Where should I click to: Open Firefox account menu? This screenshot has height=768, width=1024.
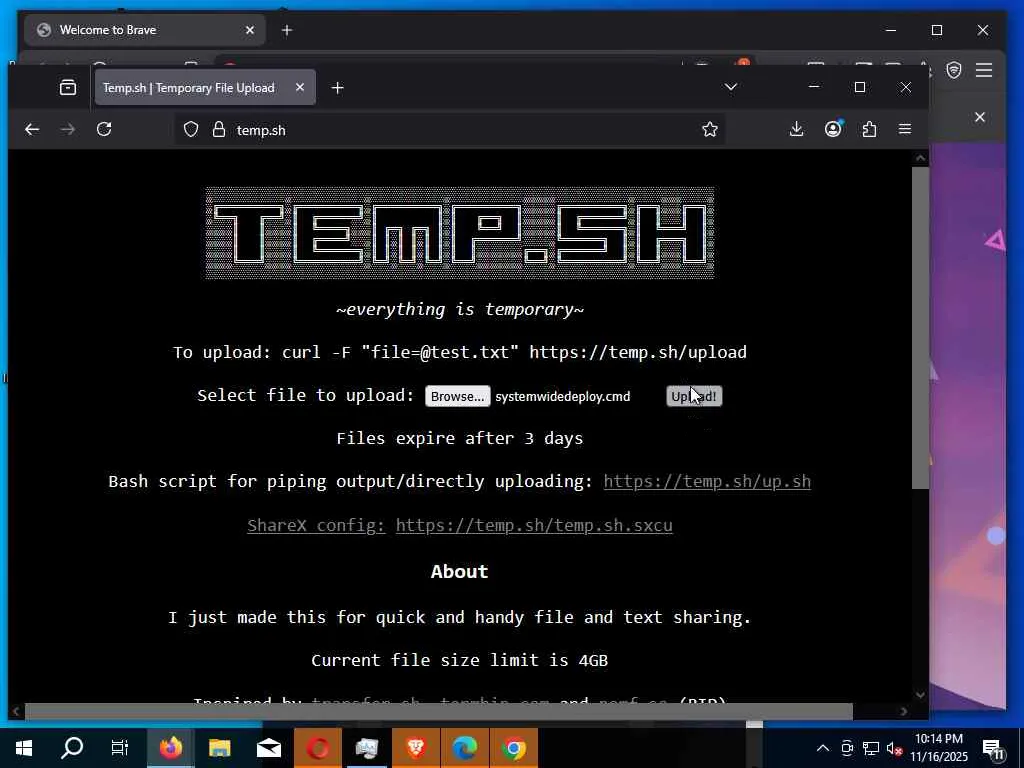[833, 129]
